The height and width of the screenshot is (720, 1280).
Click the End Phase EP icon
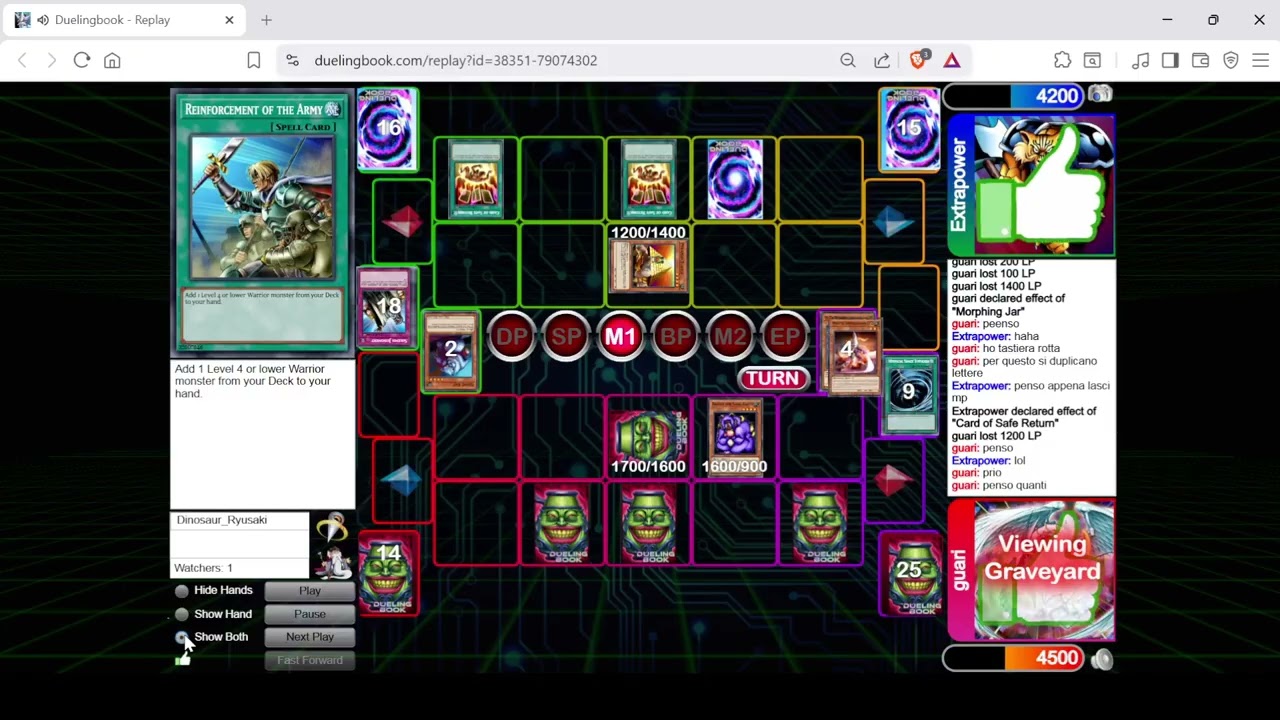(x=784, y=337)
